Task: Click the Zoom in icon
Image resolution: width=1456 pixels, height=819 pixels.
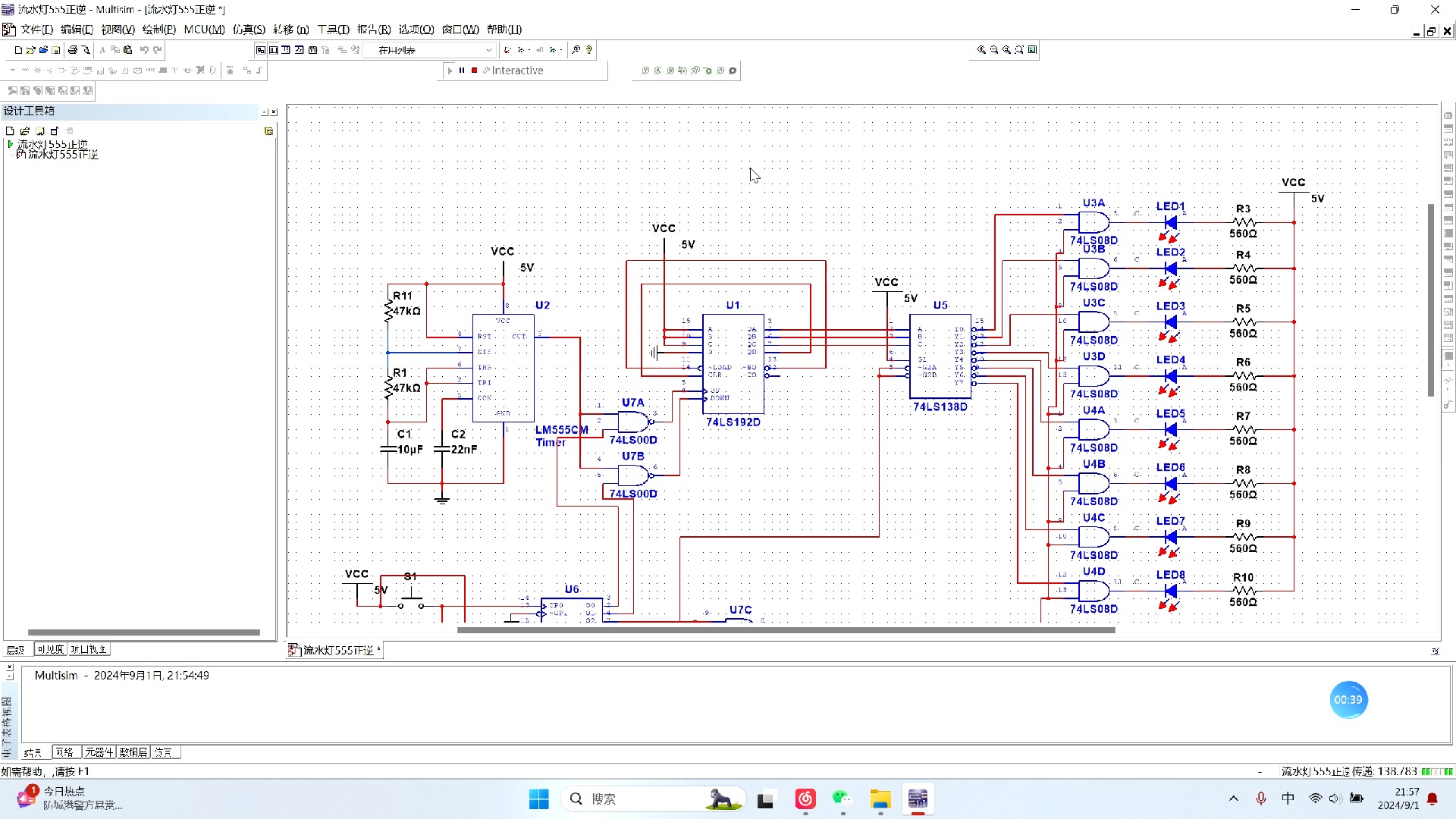Action: [x=982, y=50]
